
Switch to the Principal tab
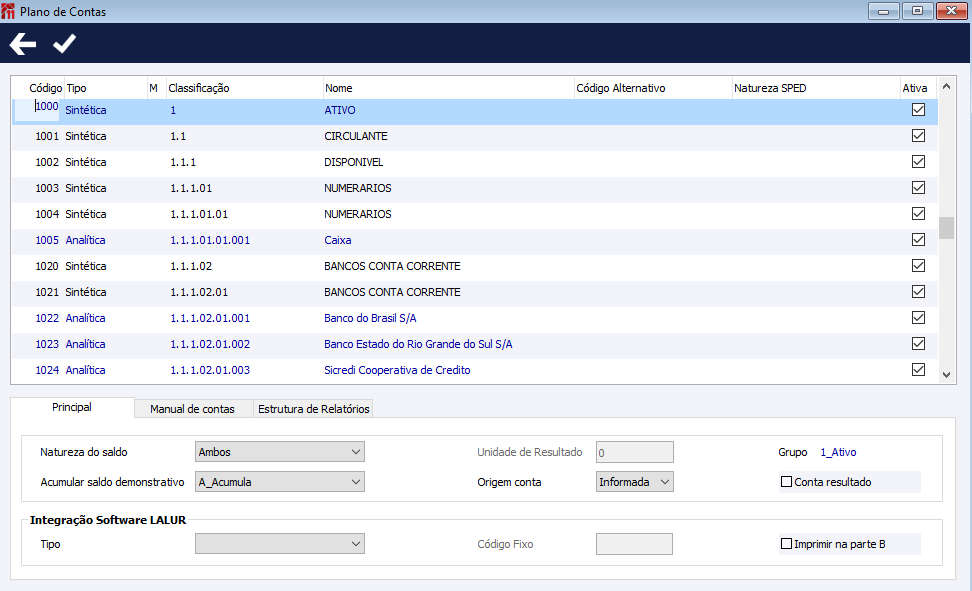coord(72,407)
